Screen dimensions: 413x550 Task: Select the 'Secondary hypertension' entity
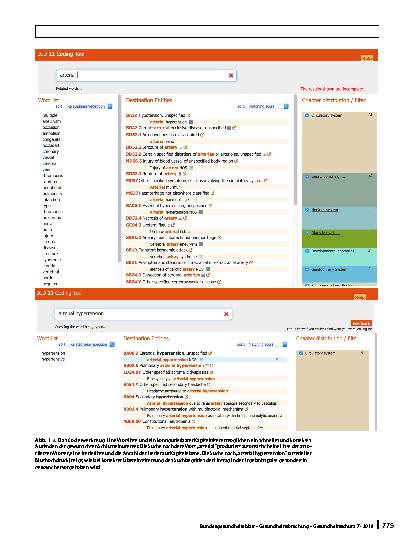[x=153, y=397]
